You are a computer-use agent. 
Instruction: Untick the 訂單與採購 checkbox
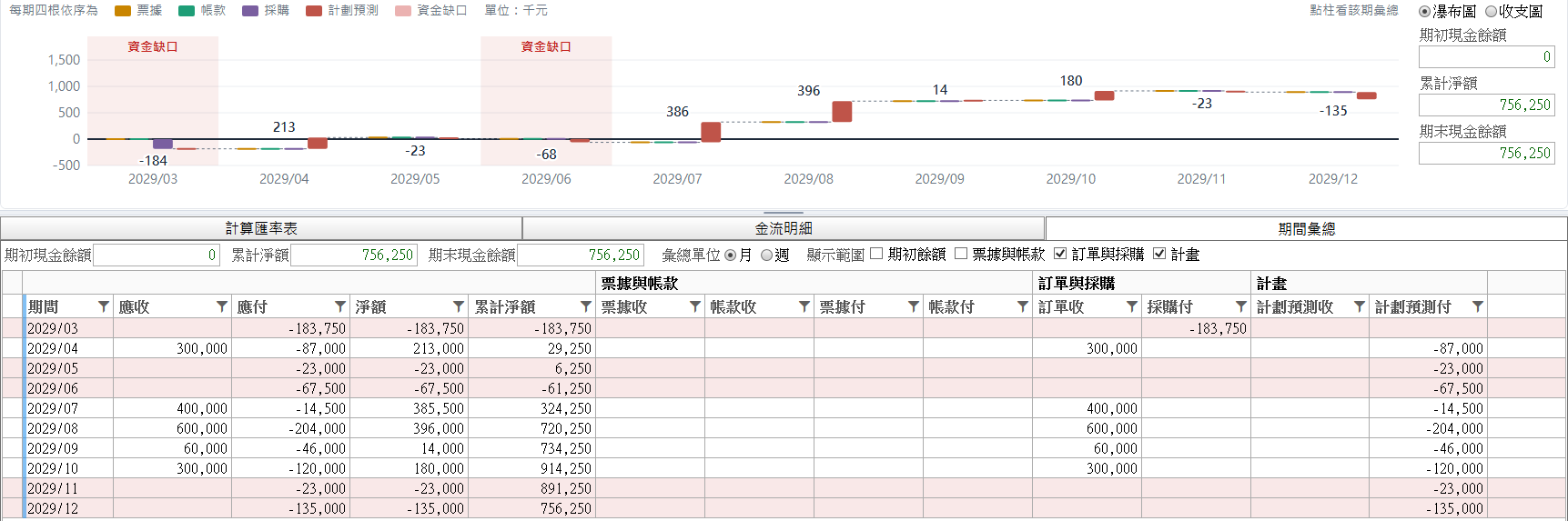(x=1060, y=254)
